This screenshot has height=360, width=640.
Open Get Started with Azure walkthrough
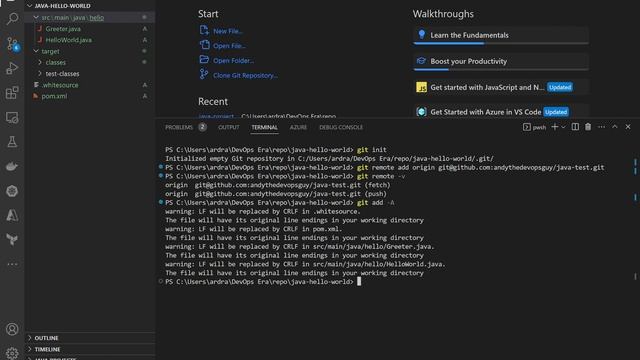tap(501, 112)
